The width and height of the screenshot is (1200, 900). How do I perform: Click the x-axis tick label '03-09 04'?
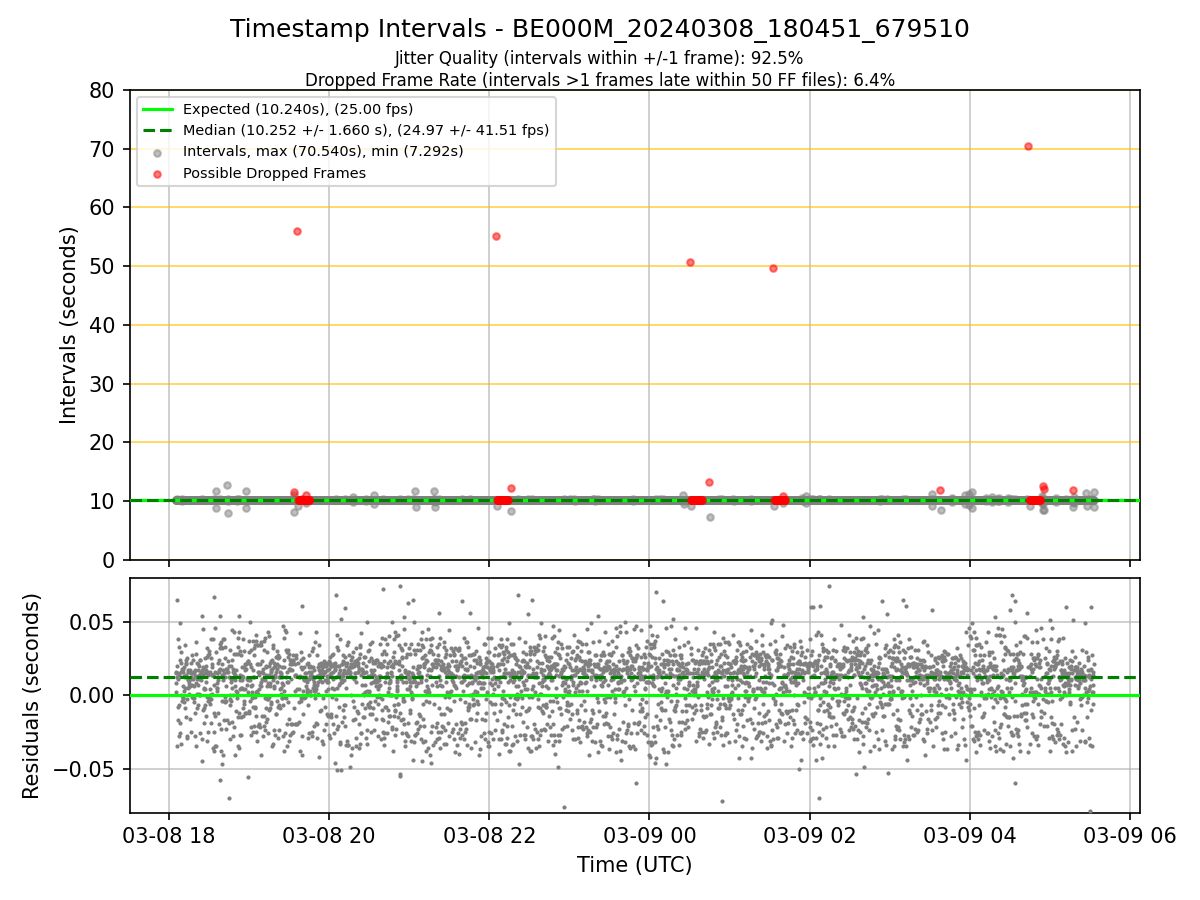coord(969,836)
